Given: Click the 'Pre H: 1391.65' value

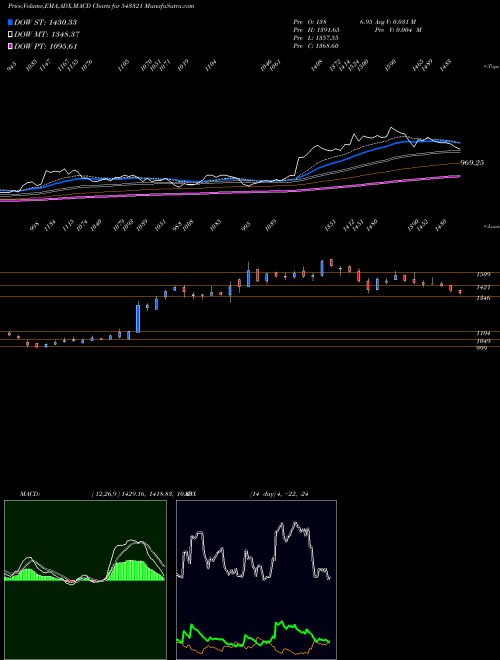Looking at the screenshot, I should (316, 30).
